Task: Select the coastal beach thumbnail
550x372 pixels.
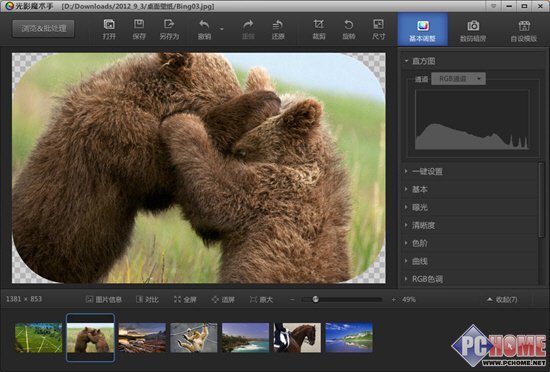Action: point(246,338)
